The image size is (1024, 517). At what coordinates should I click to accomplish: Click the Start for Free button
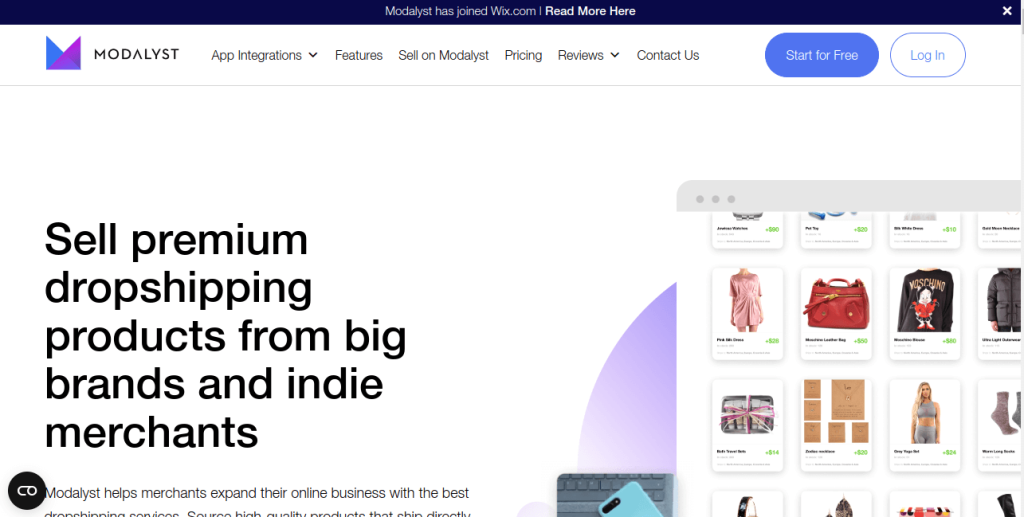(x=822, y=55)
